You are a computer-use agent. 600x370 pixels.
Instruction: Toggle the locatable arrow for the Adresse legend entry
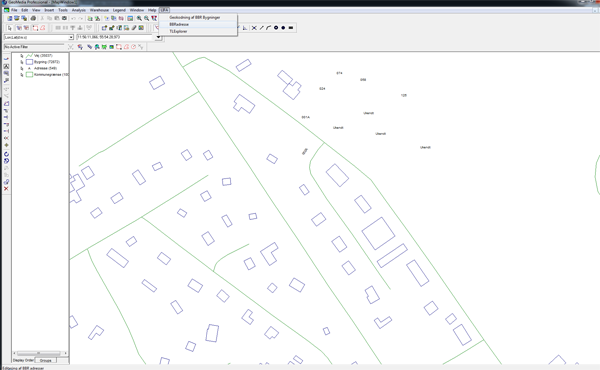(x=22, y=68)
